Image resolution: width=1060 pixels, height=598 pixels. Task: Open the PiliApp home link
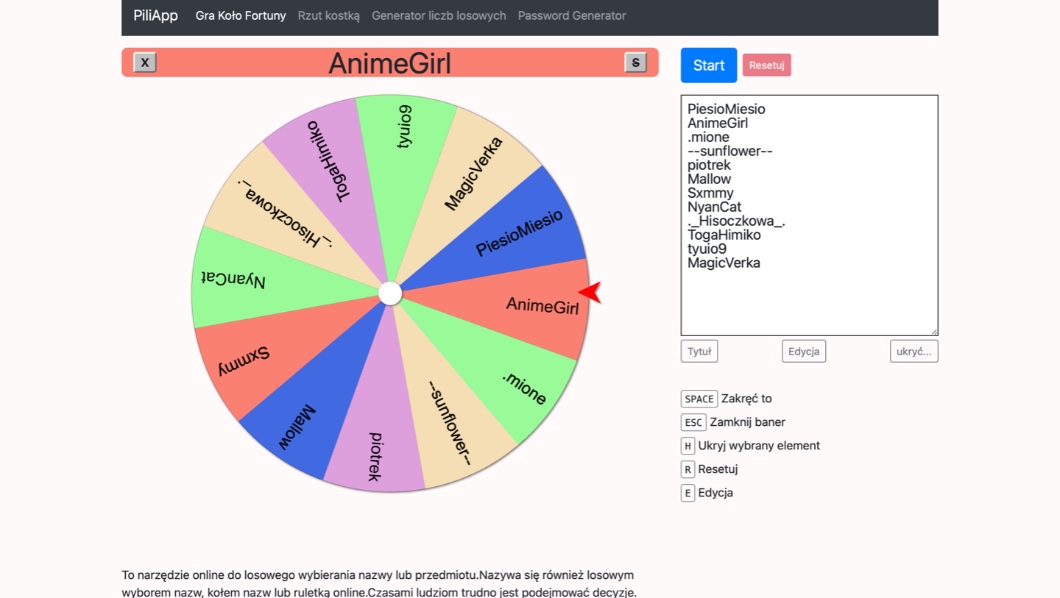point(156,16)
